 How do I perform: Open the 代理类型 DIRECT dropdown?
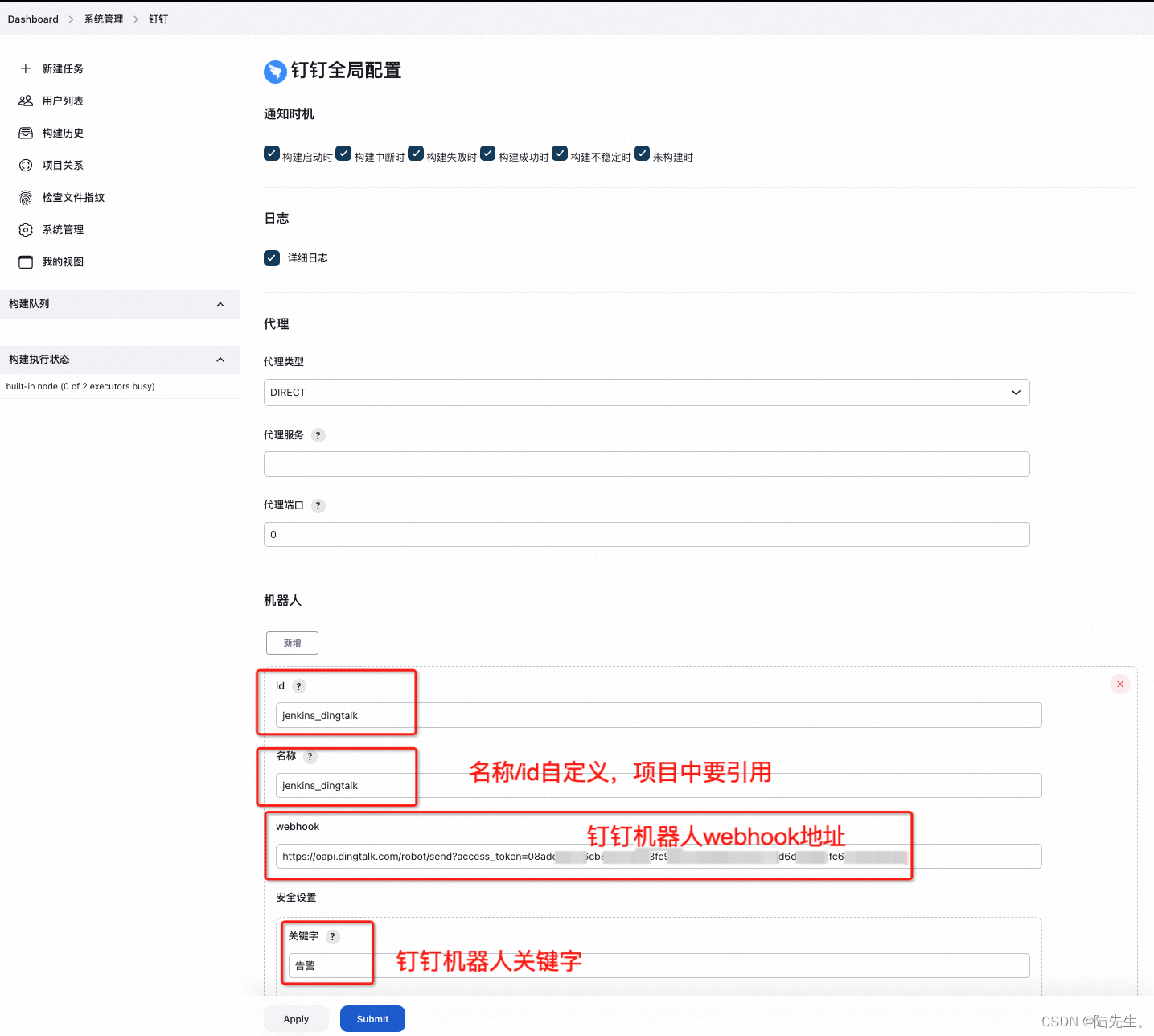click(647, 393)
